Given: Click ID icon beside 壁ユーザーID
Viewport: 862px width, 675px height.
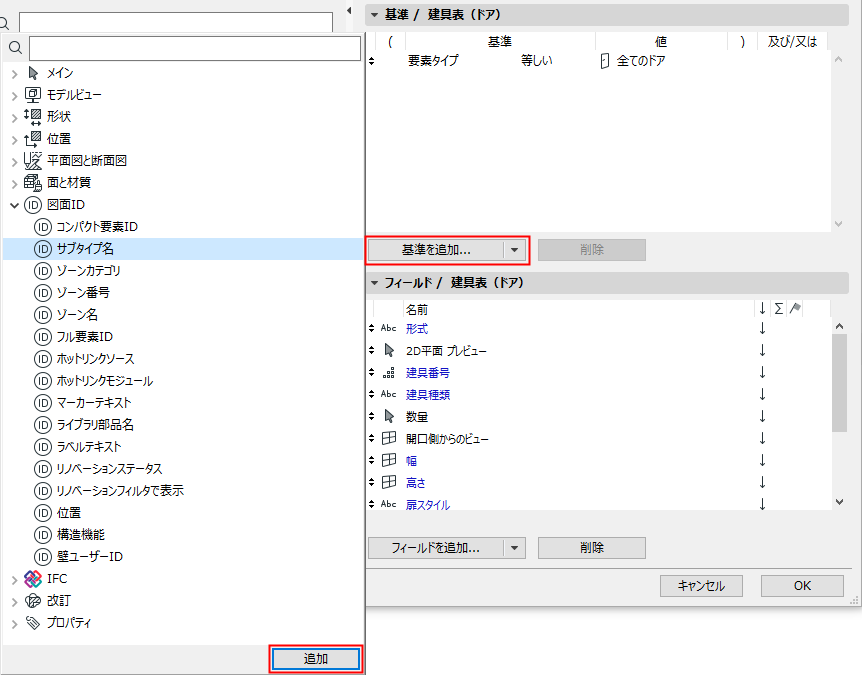Looking at the screenshot, I should (43, 556).
